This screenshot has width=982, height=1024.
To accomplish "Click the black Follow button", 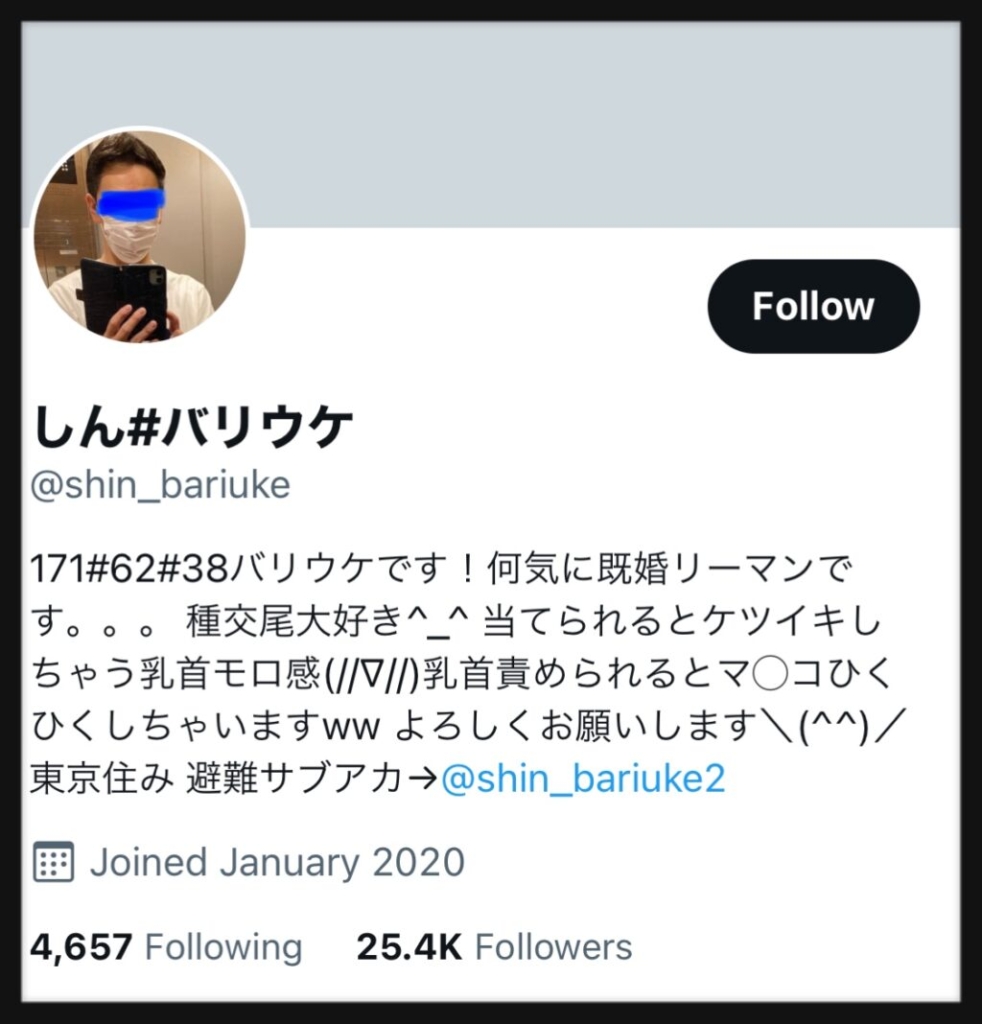I will coord(814,306).
